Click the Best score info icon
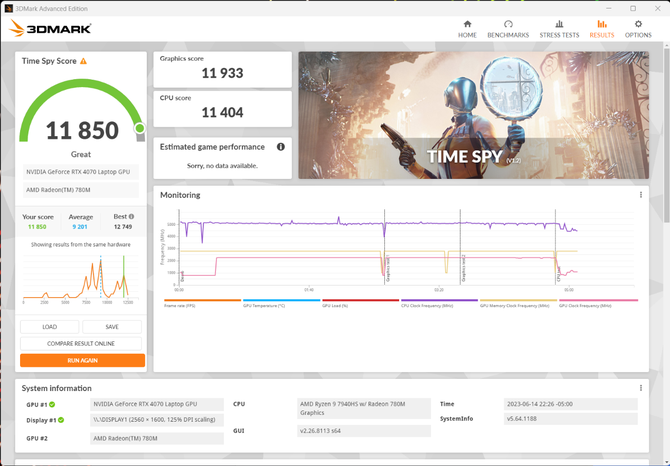The height and width of the screenshot is (466, 670). (131, 217)
